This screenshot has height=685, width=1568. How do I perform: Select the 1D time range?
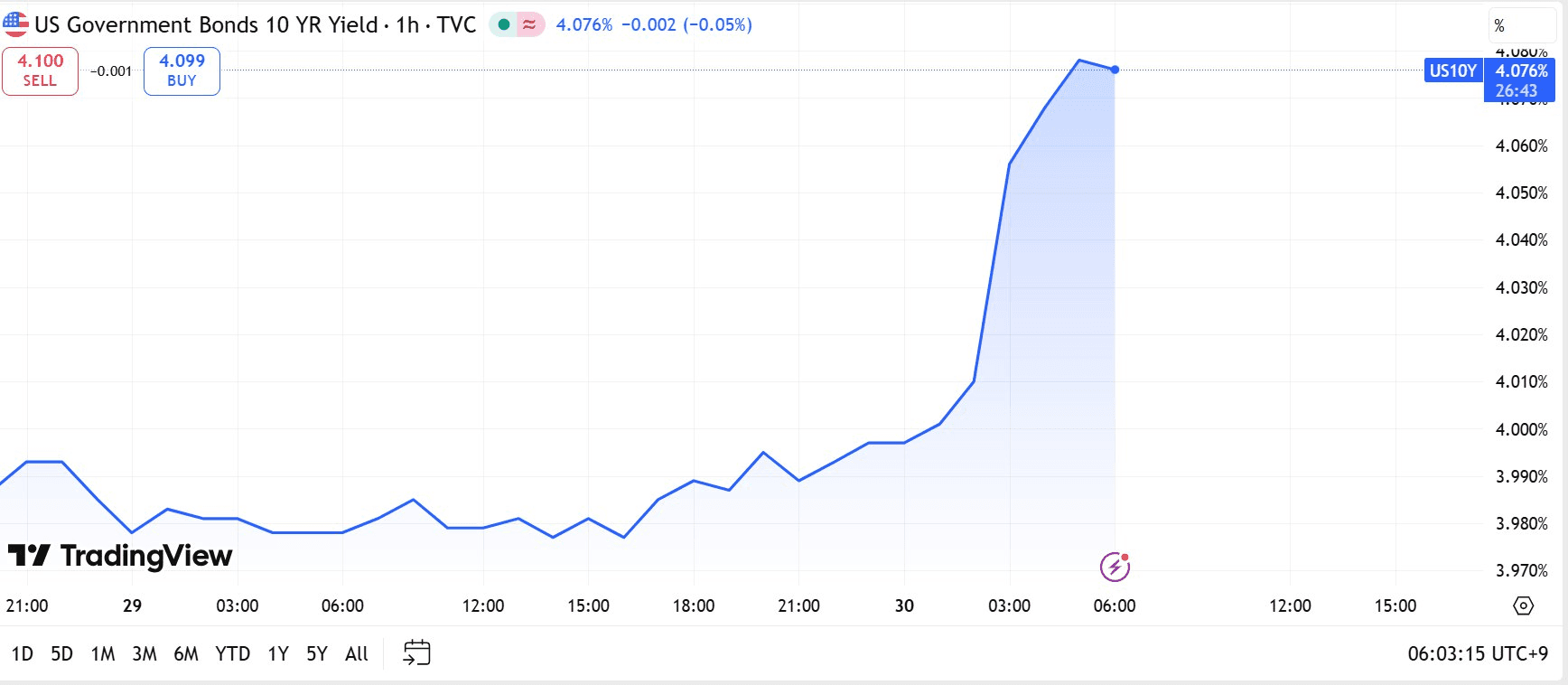23,653
